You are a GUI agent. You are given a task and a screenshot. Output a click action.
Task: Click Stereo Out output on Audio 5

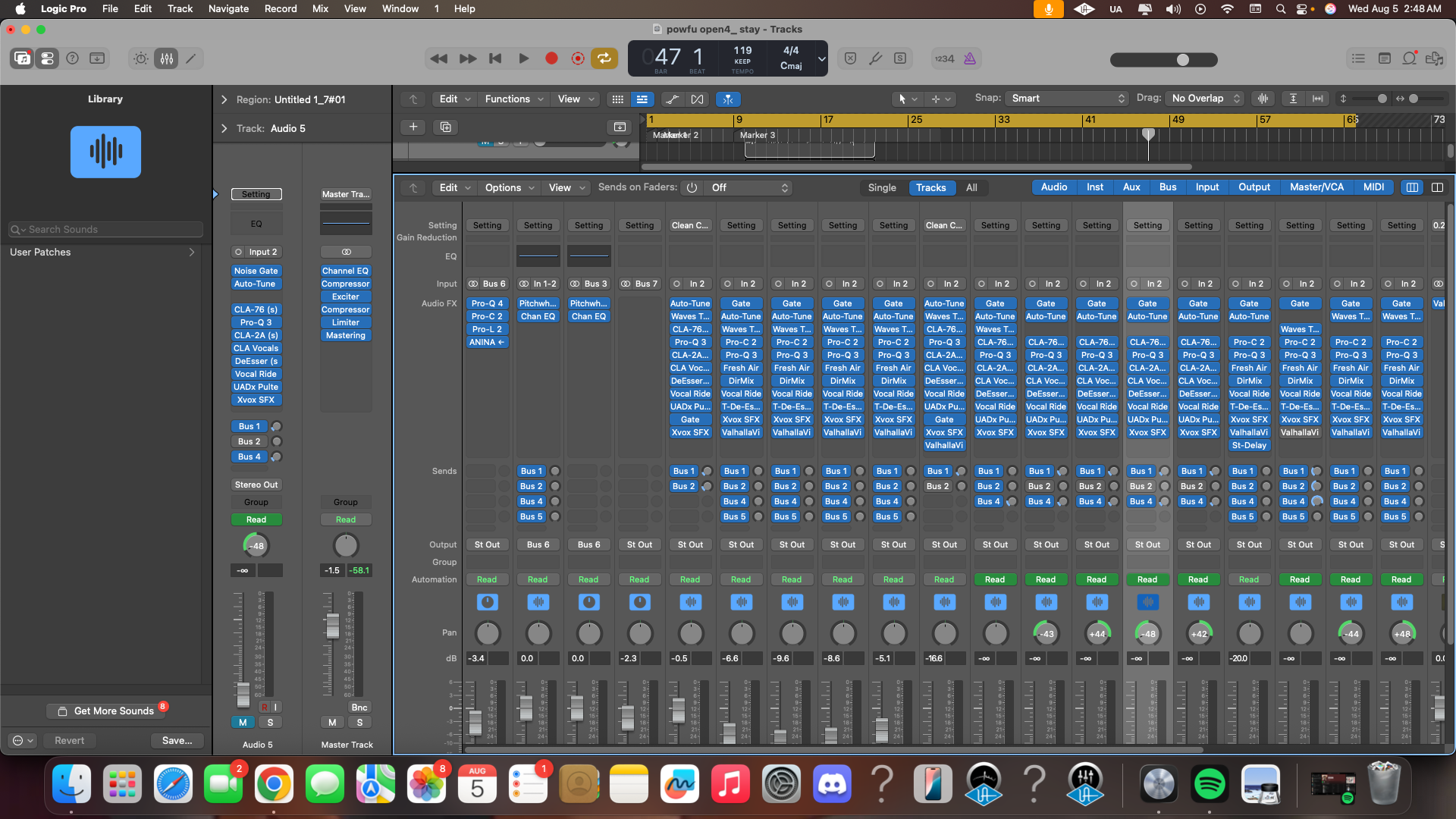point(256,485)
